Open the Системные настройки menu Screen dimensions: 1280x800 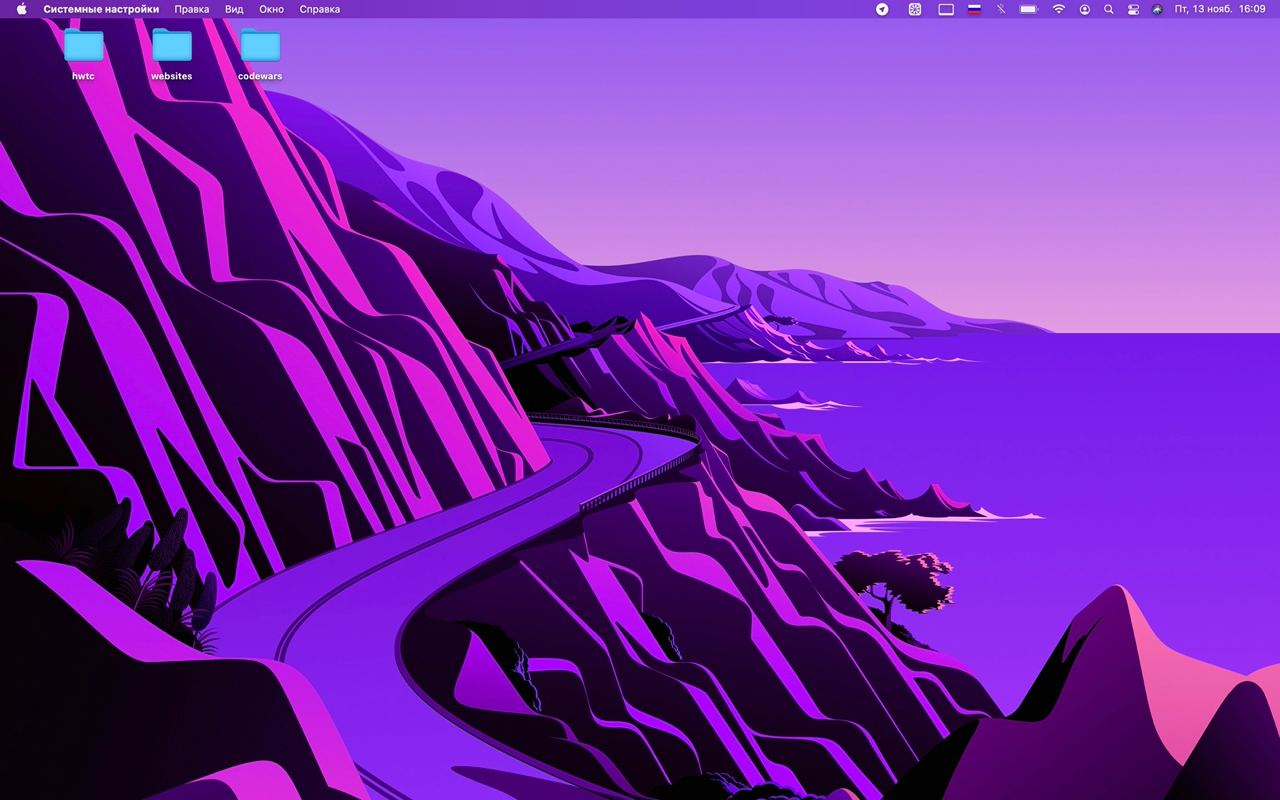pos(101,9)
